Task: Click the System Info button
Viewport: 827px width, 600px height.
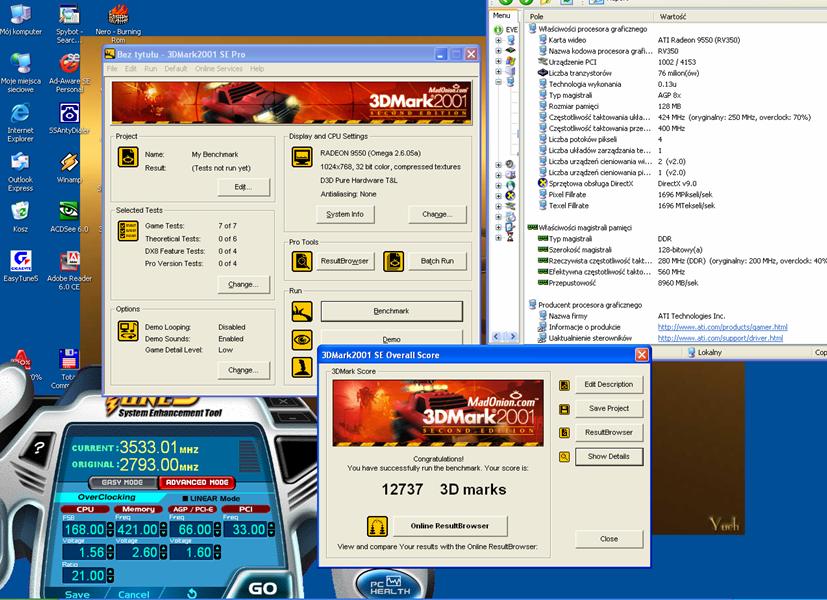Action: tap(345, 214)
